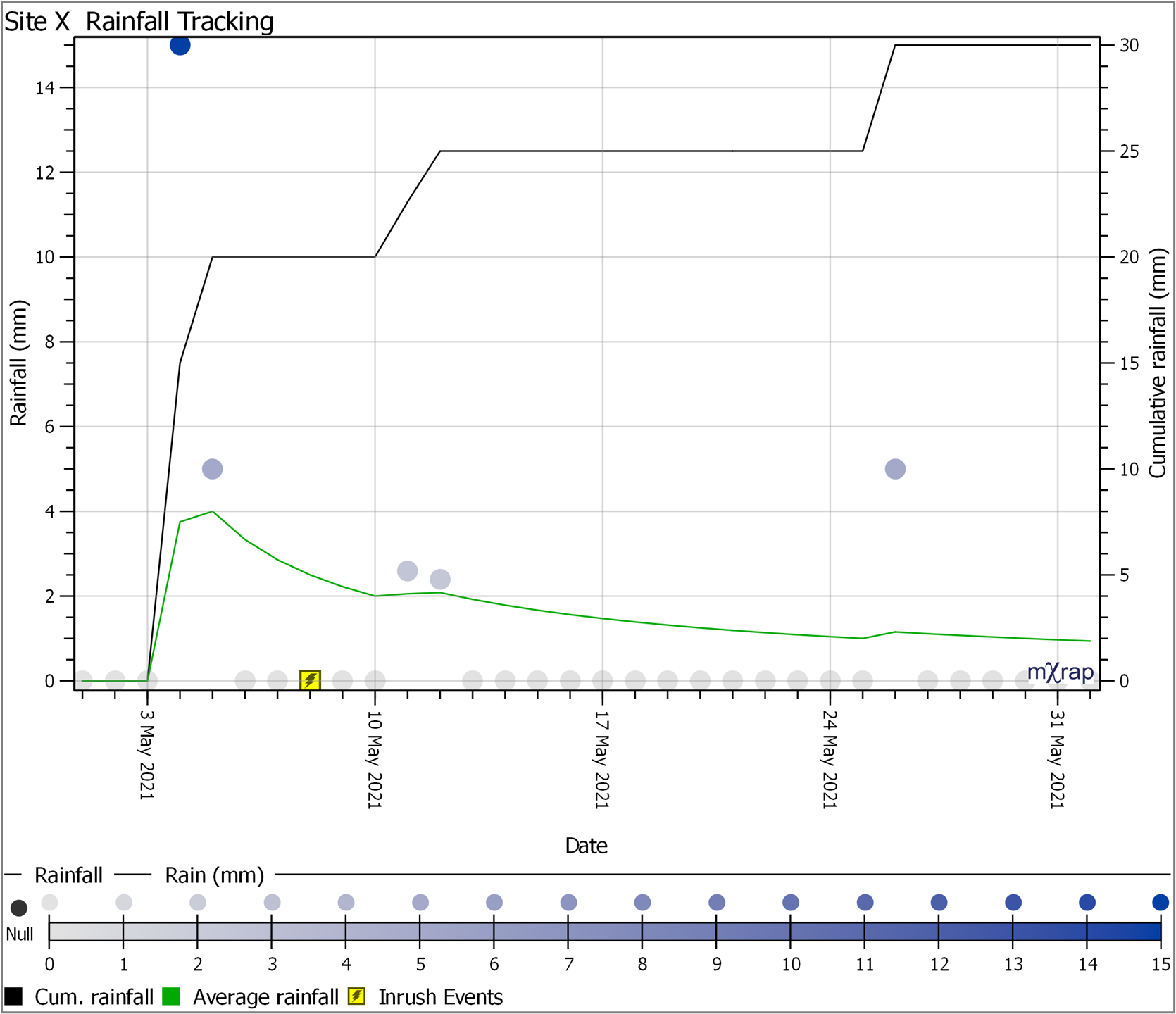Screen dimensions: 1176x1014
Task: Click the mXrap logo watermark
Action: [x=1060, y=672]
